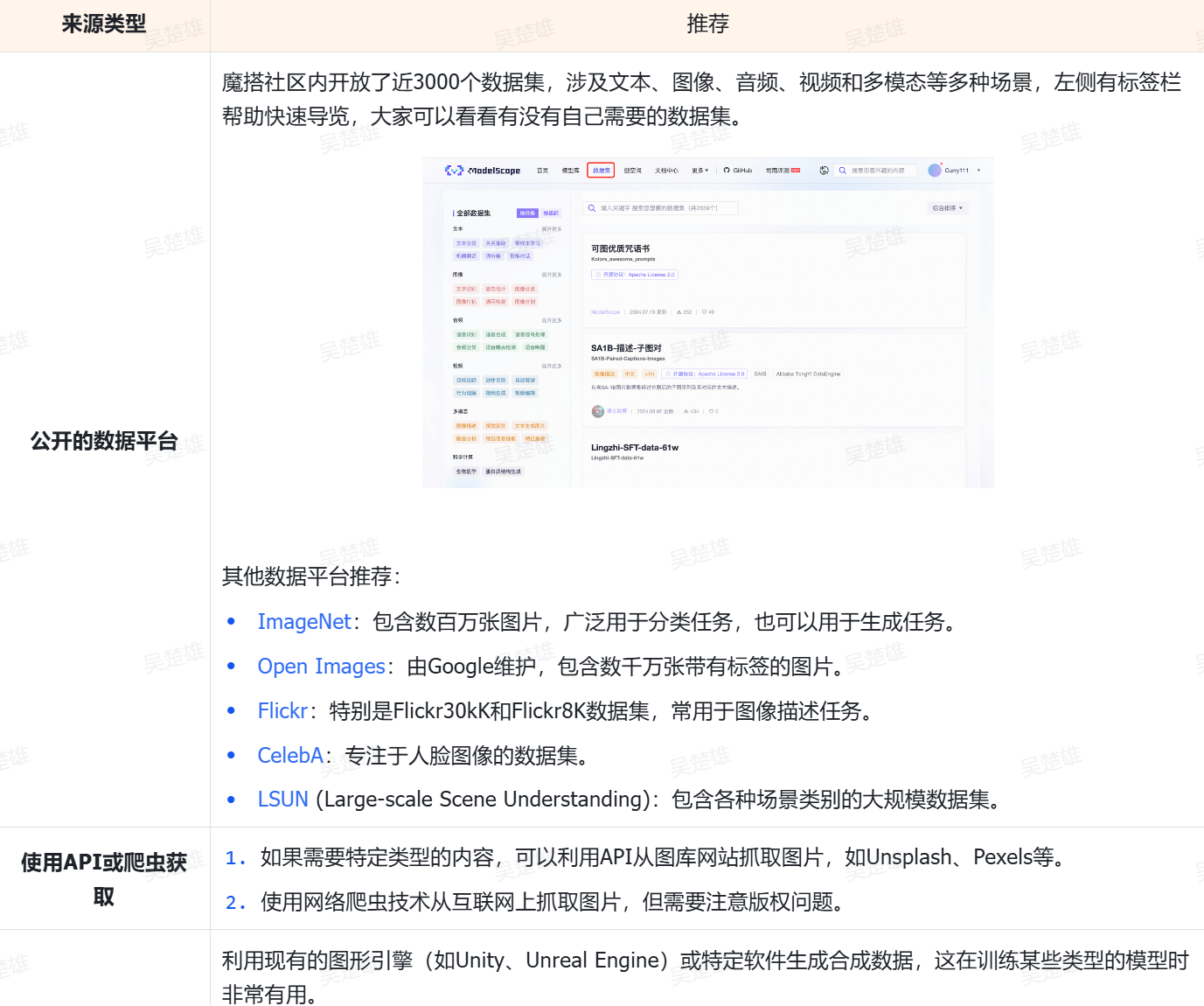
Task: Click the 按组织 filter button
Action: [551, 213]
